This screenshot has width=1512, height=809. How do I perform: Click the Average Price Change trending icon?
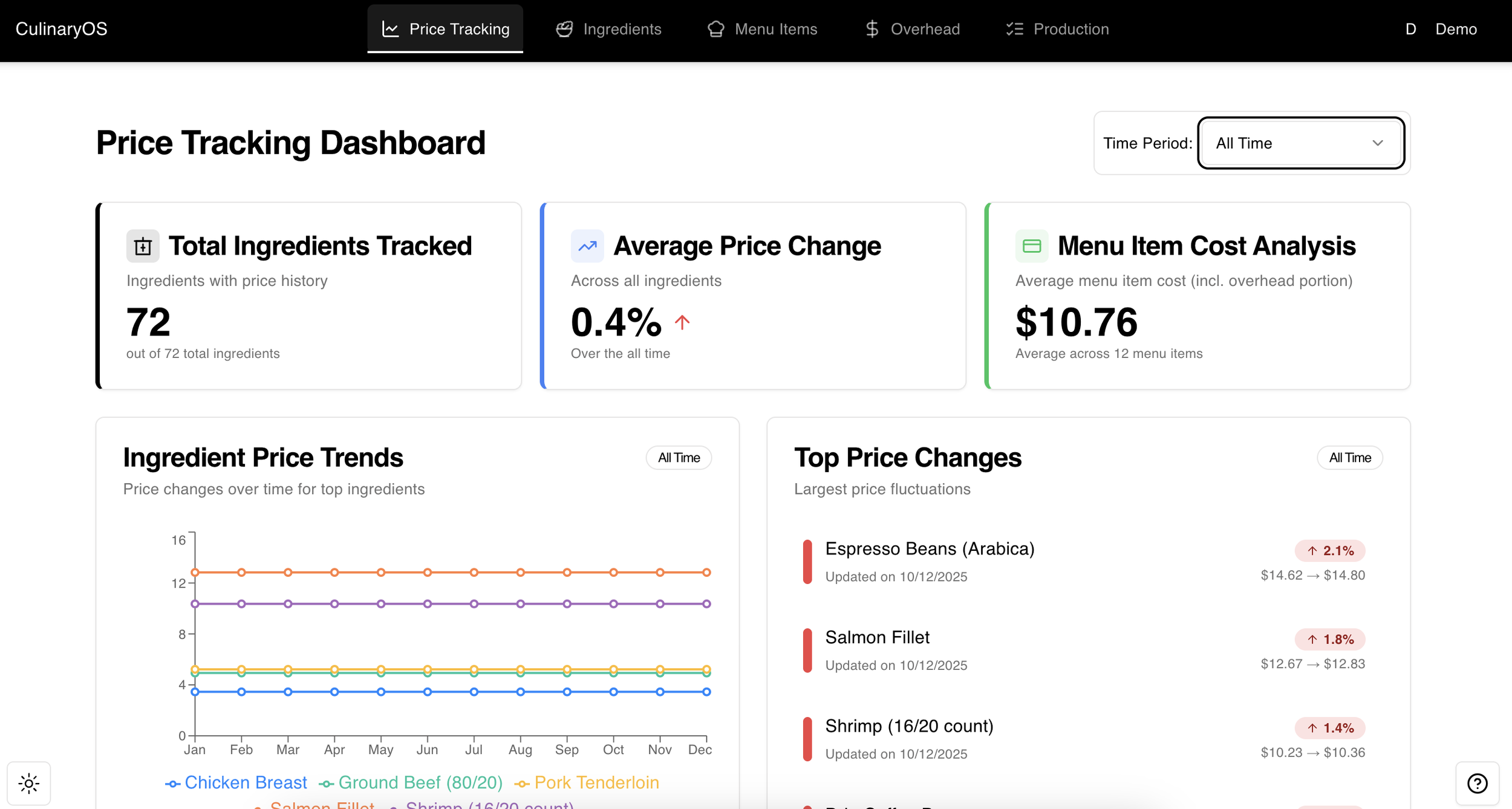(587, 246)
